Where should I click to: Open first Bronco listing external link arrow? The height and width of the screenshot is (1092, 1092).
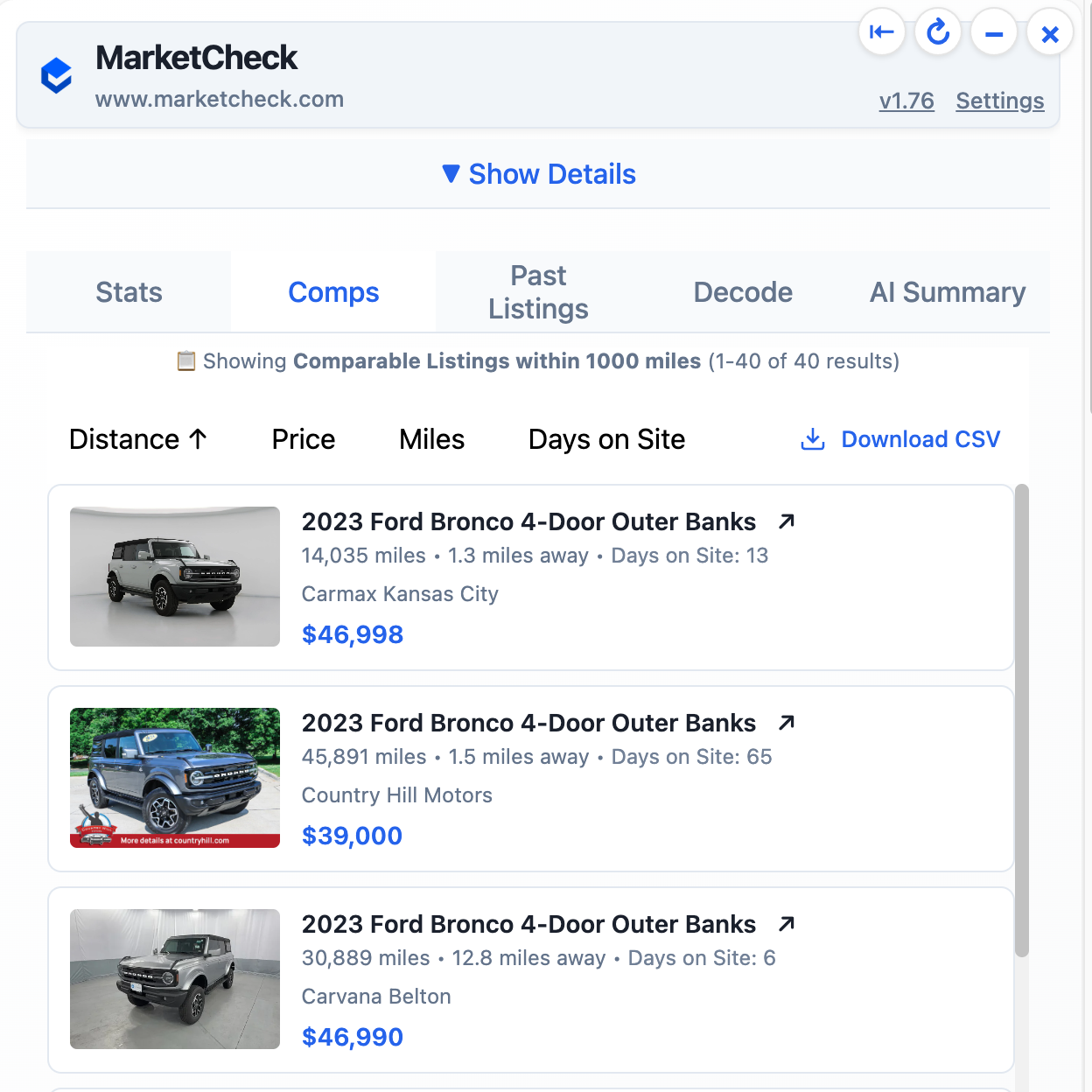[787, 521]
